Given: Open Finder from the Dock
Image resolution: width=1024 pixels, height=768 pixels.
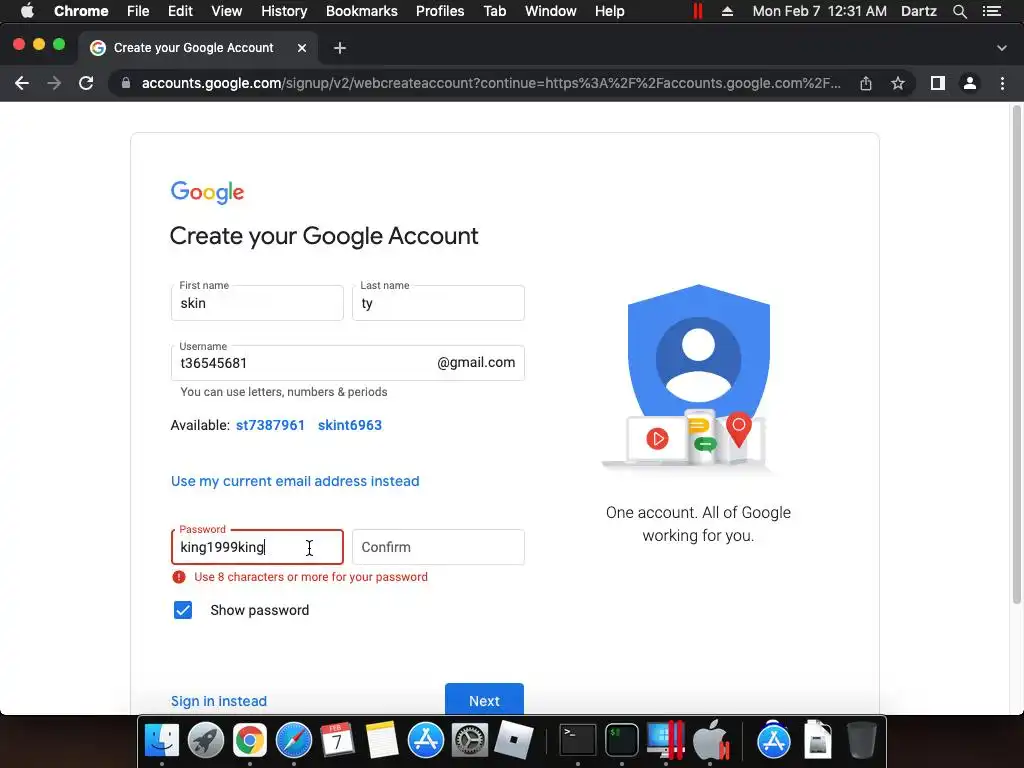Looking at the screenshot, I should click(161, 741).
